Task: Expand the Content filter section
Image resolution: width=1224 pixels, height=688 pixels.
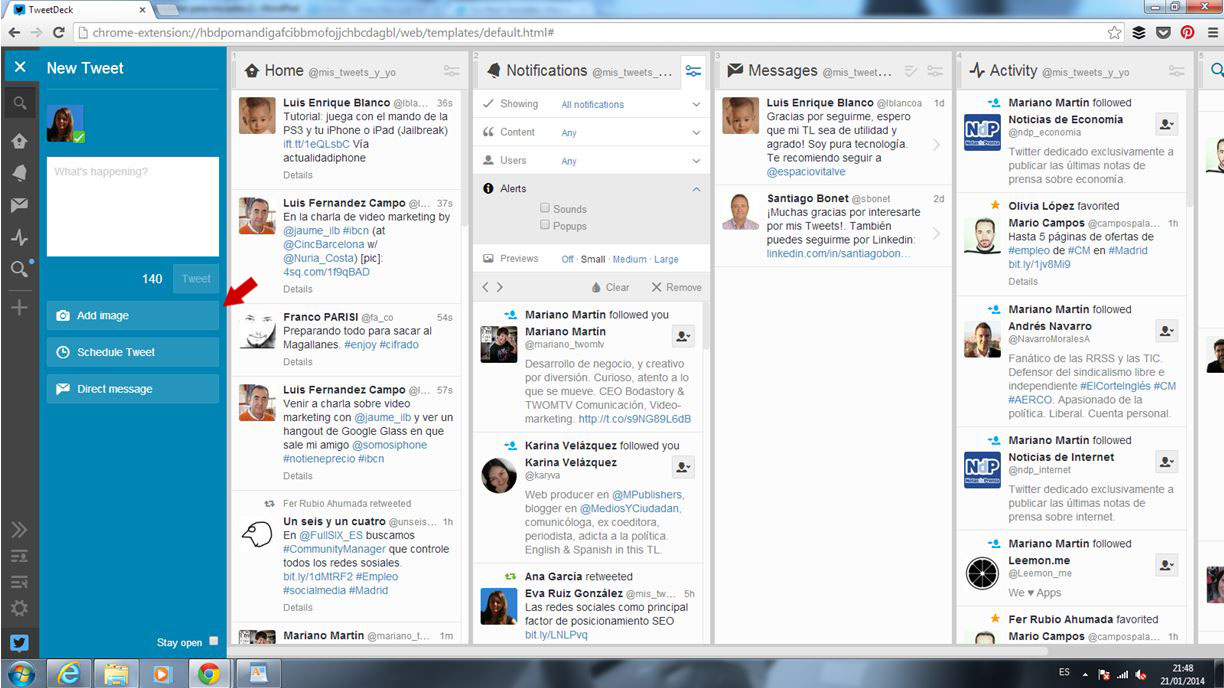Action: pyautogui.click(x=696, y=132)
